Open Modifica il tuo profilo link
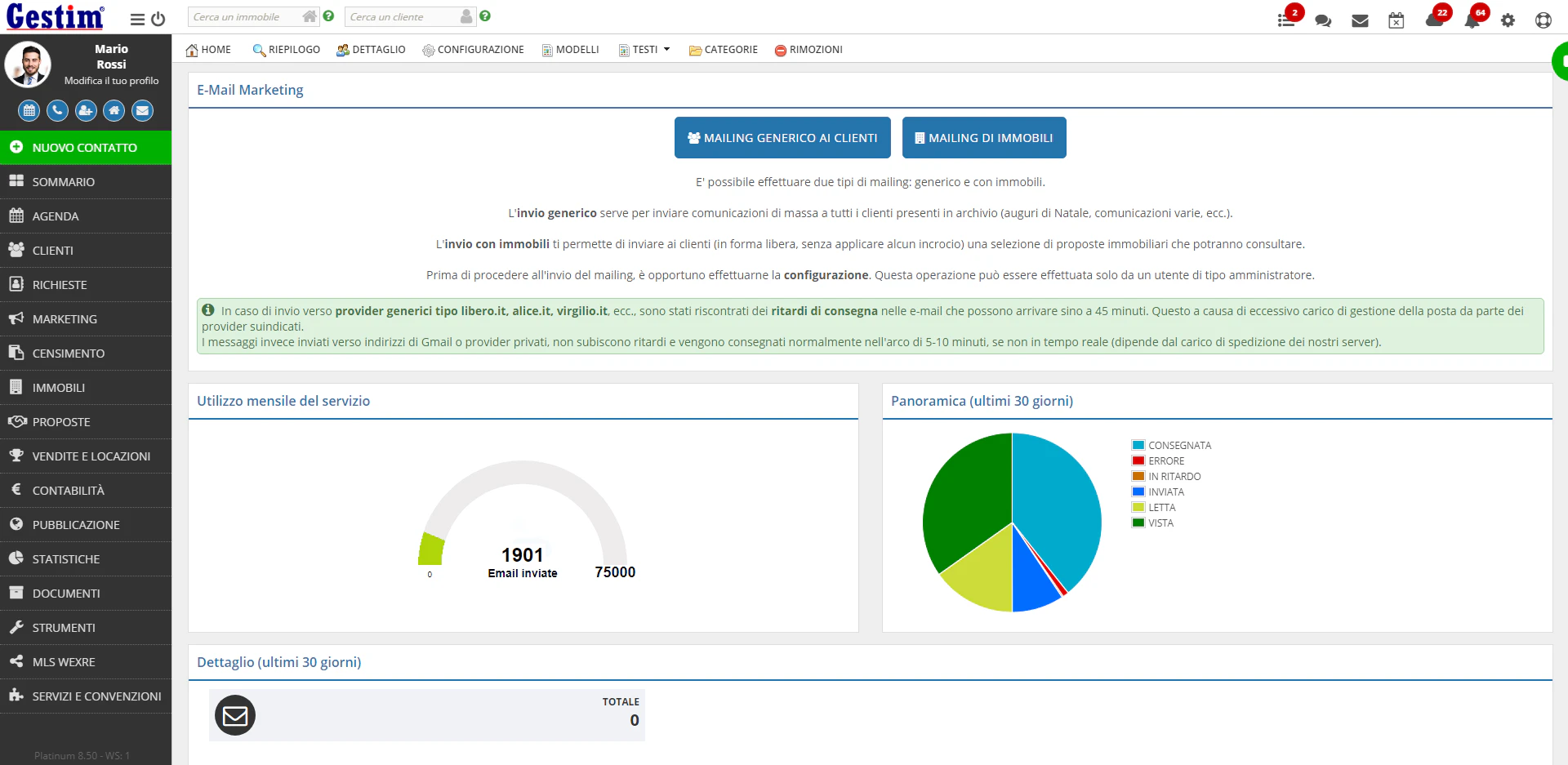Viewport: 1568px width, 765px height. [111, 81]
